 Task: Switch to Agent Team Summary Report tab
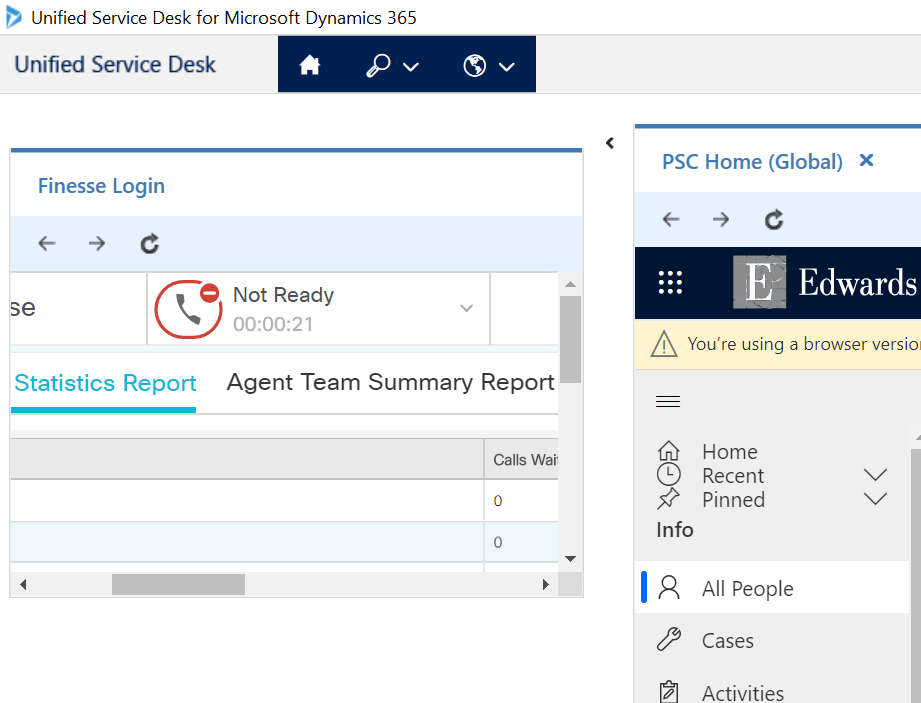390,382
